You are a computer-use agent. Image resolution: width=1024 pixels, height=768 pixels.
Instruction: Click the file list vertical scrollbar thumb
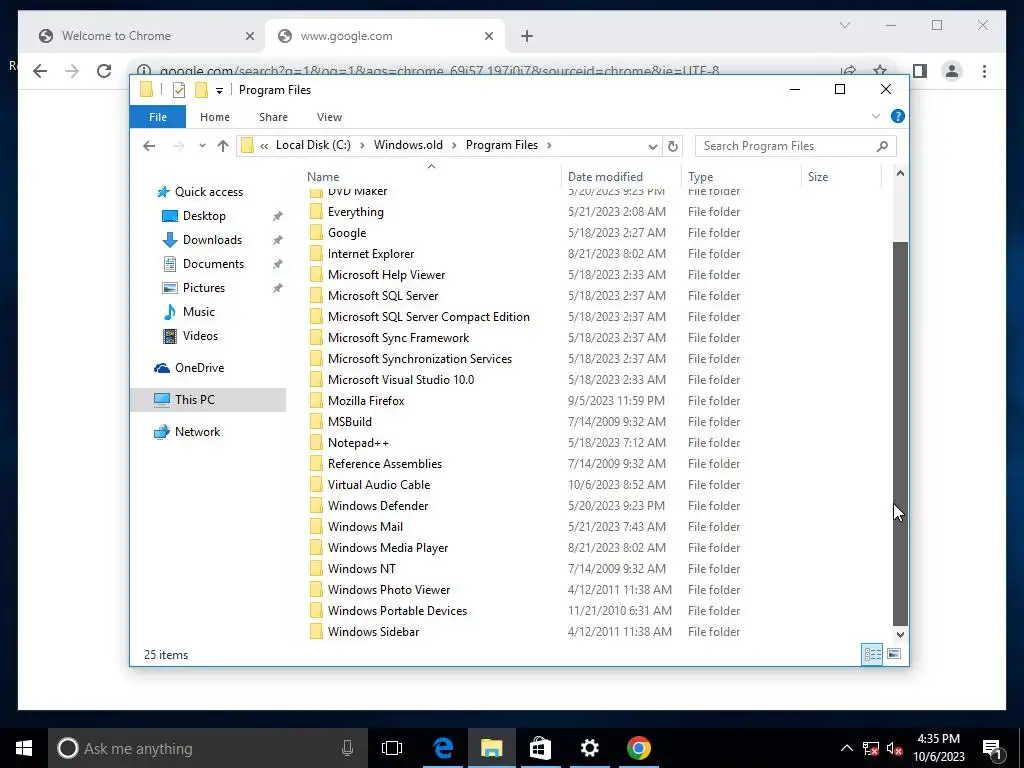coord(900,434)
